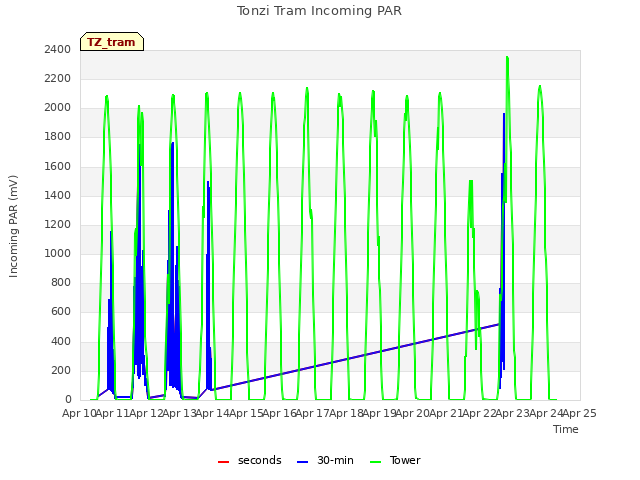The height and width of the screenshot is (480, 640).
Task: Click the Apr 19 x-axis label
Action: [379, 414]
